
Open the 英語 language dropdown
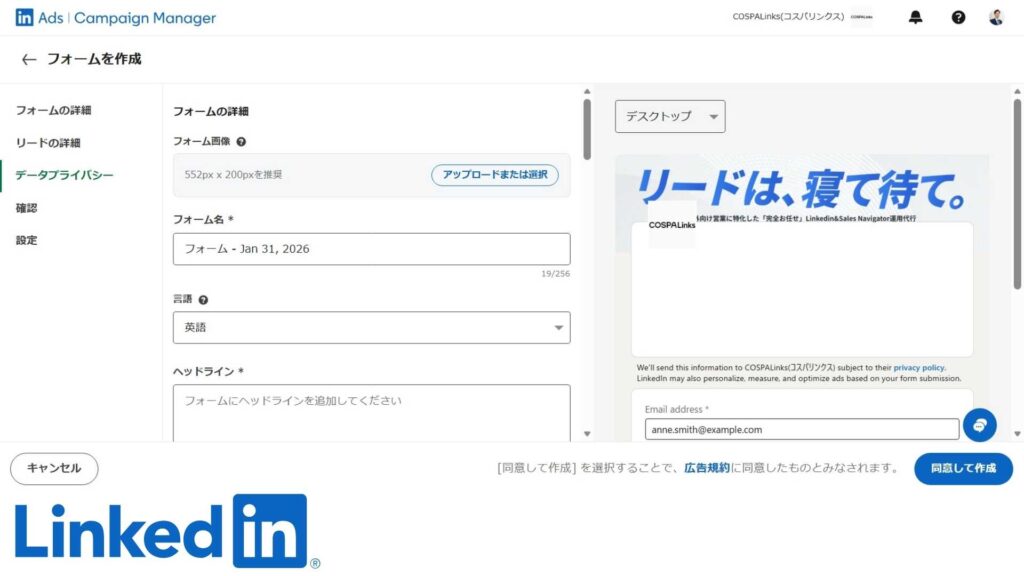[371, 327]
